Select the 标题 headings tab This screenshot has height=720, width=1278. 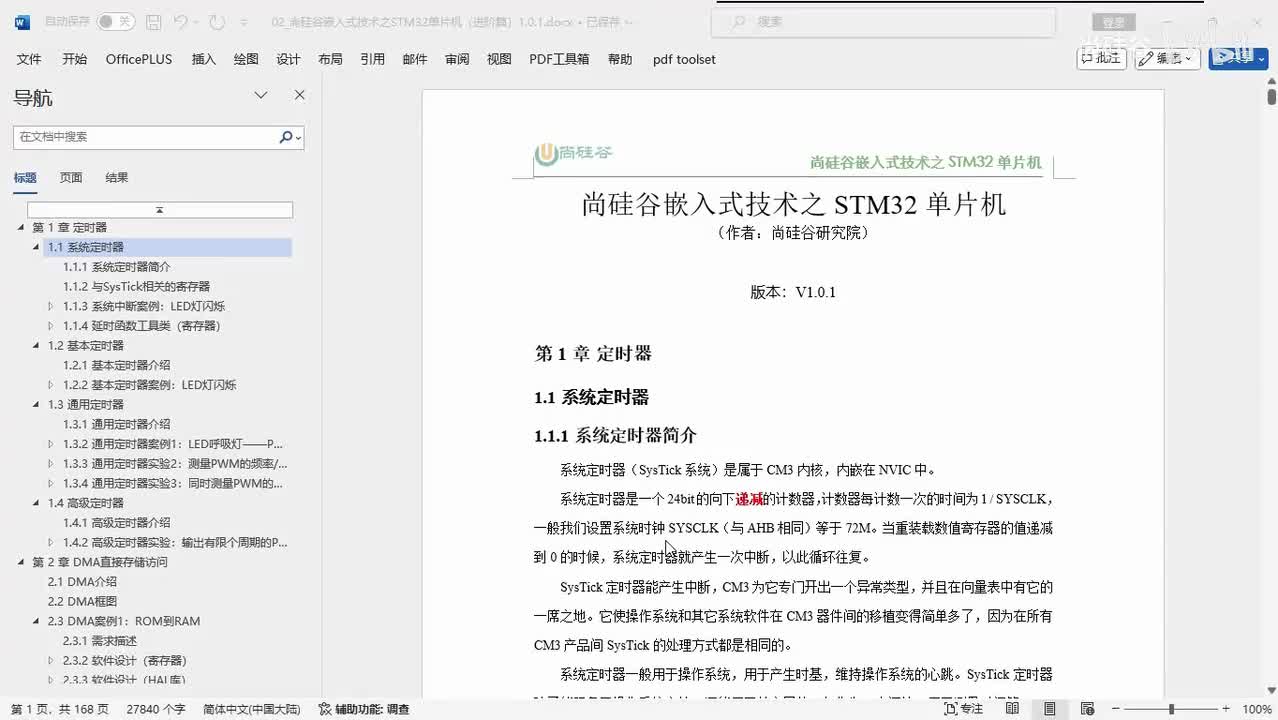(x=25, y=178)
